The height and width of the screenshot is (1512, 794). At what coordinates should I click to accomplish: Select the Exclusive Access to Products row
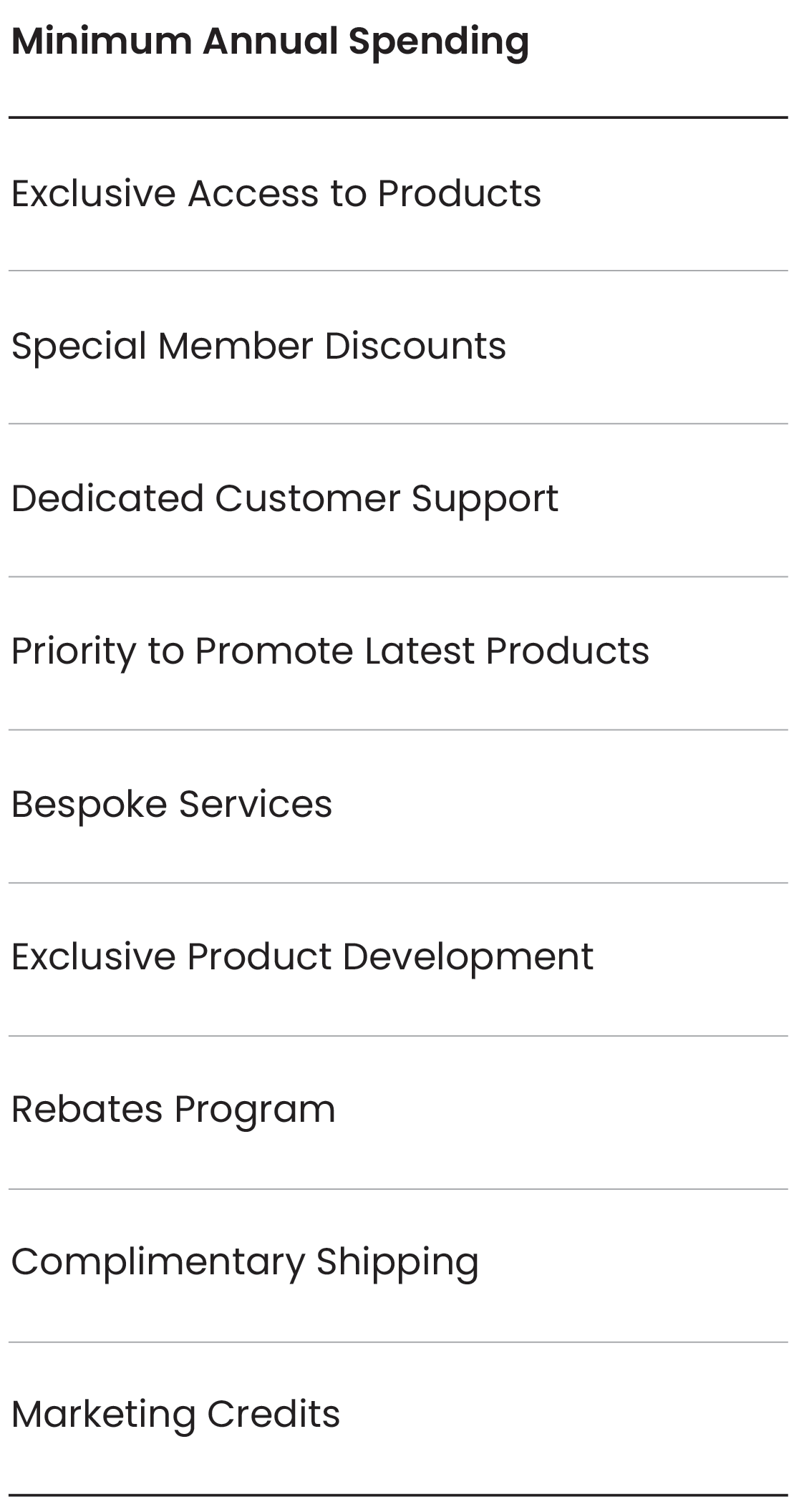[x=276, y=193]
